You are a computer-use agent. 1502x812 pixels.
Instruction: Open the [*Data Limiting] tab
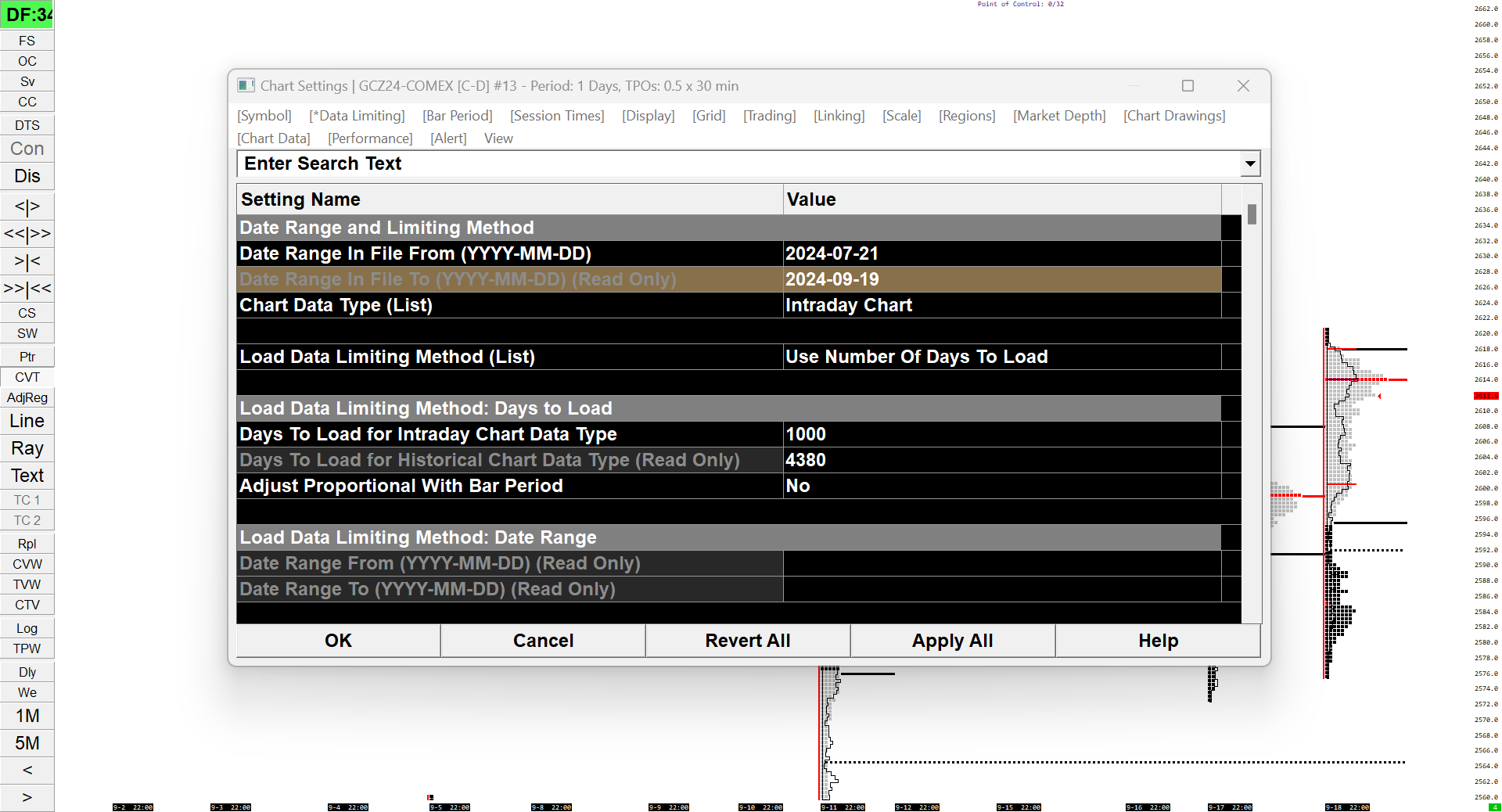click(357, 116)
